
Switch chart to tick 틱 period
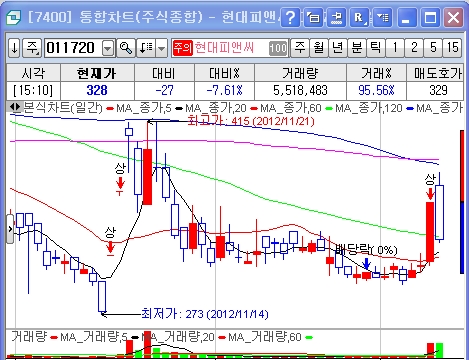coord(376,48)
